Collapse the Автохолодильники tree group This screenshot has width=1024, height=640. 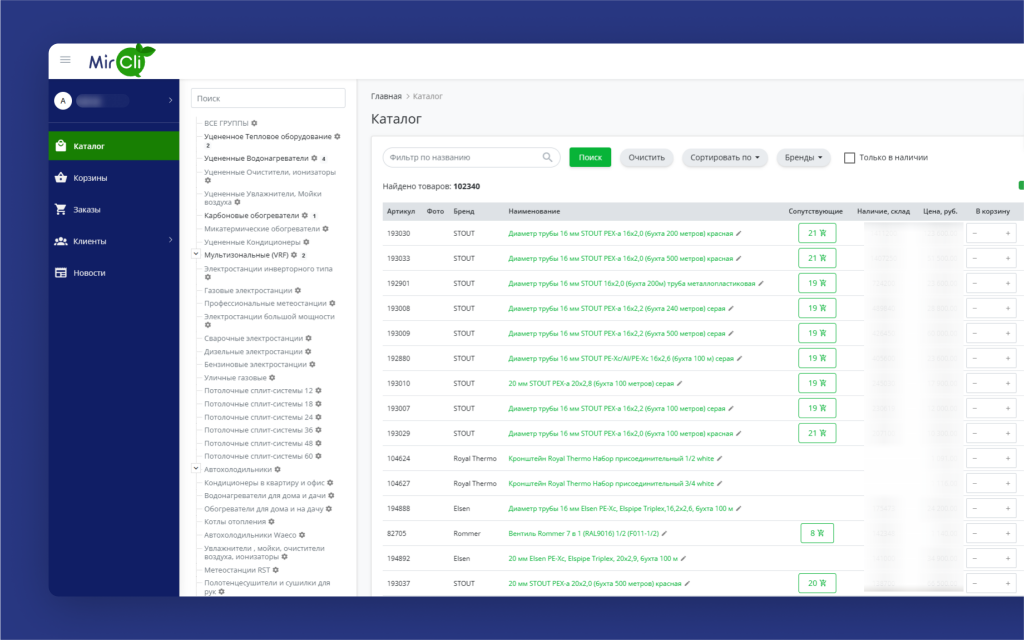pyautogui.click(x=195, y=468)
